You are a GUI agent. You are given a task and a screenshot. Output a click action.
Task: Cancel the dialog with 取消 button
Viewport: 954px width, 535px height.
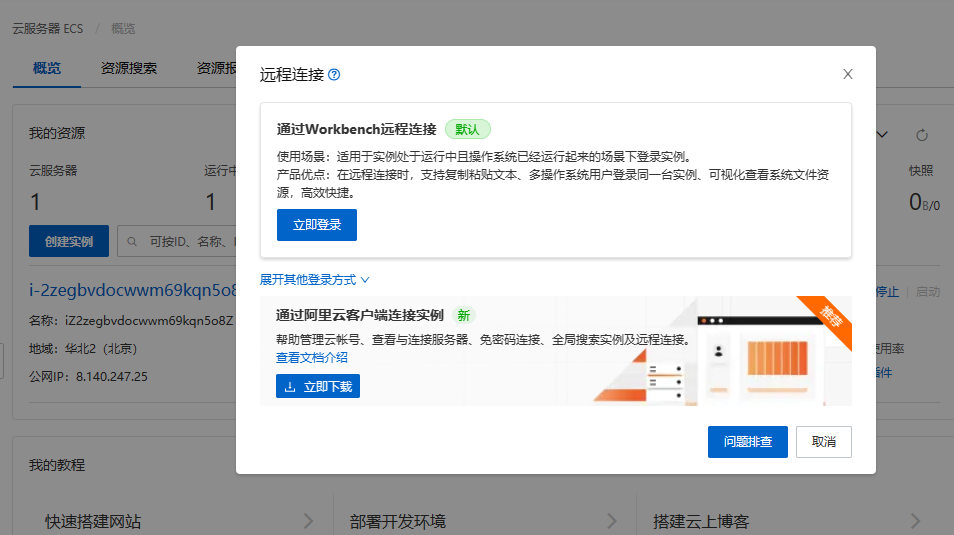click(x=823, y=442)
